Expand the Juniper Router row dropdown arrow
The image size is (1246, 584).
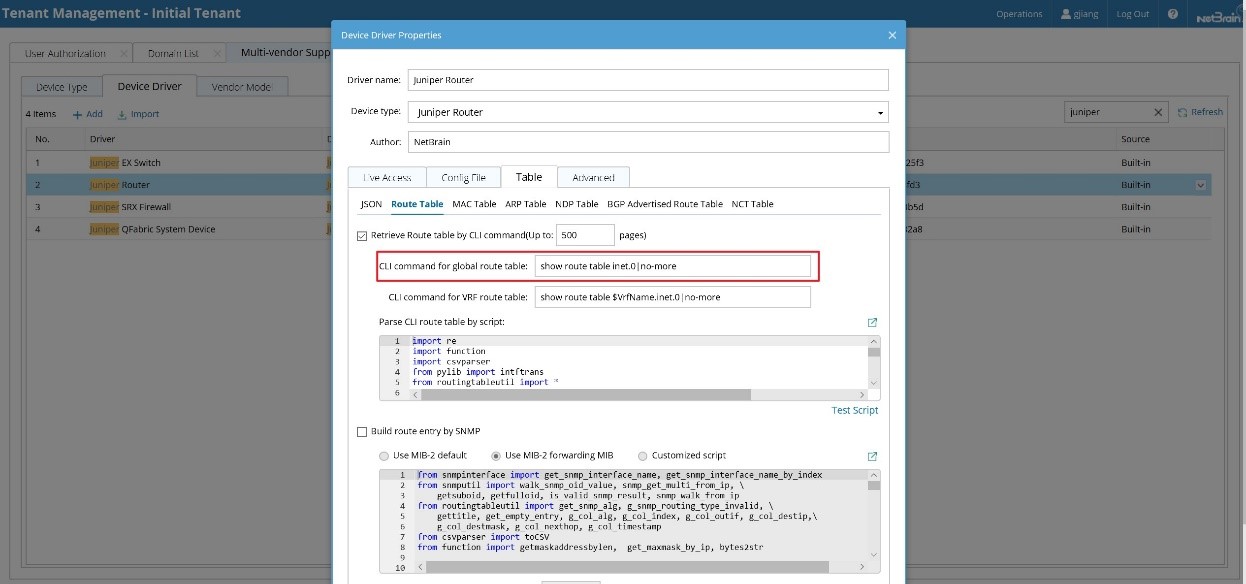click(1200, 185)
